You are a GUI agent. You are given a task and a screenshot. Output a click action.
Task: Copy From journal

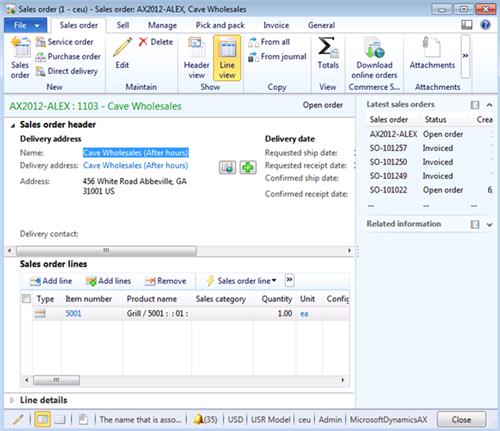[x=277, y=57]
